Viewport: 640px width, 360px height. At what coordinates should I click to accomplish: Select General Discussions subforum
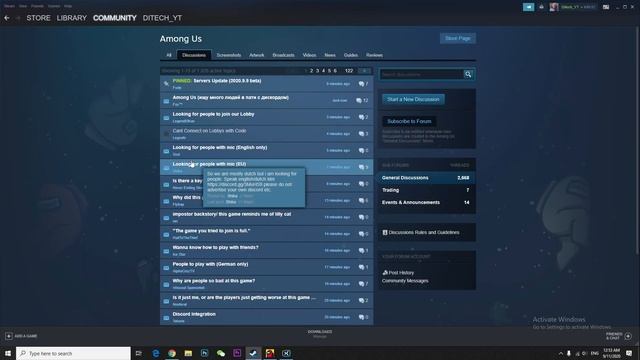point(426,178)
